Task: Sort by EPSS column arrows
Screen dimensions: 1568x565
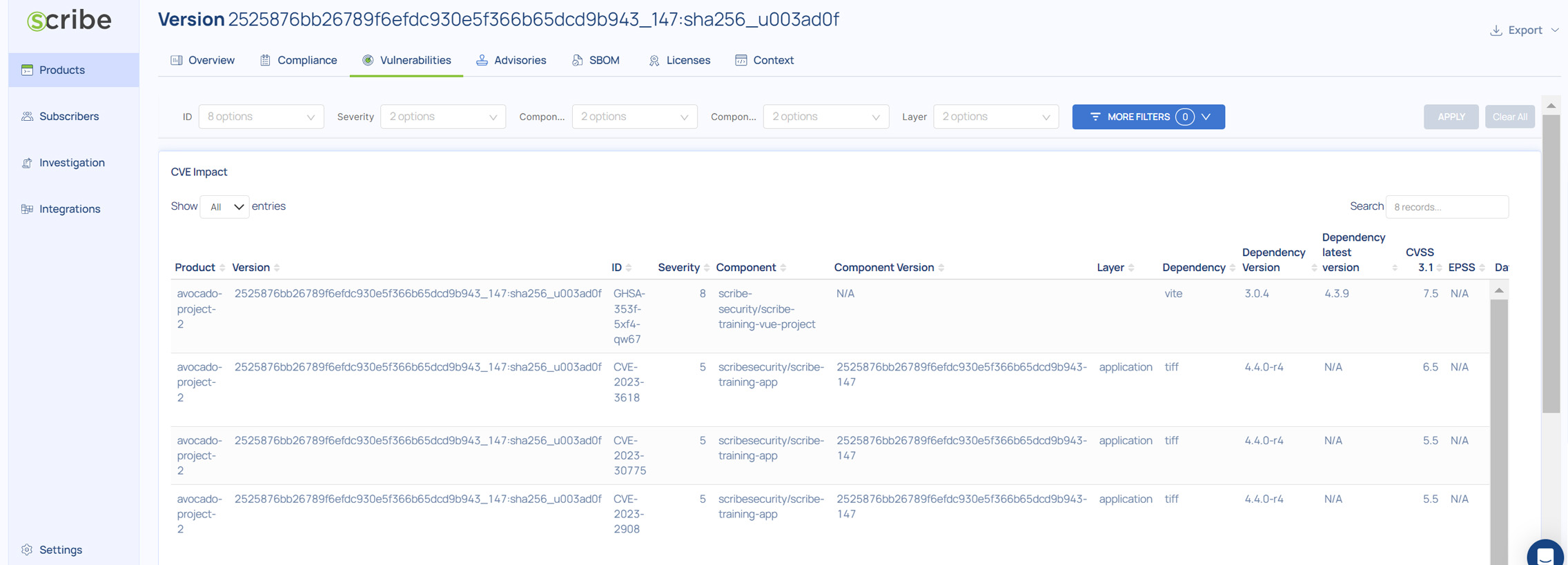Action: (1482, 268)
